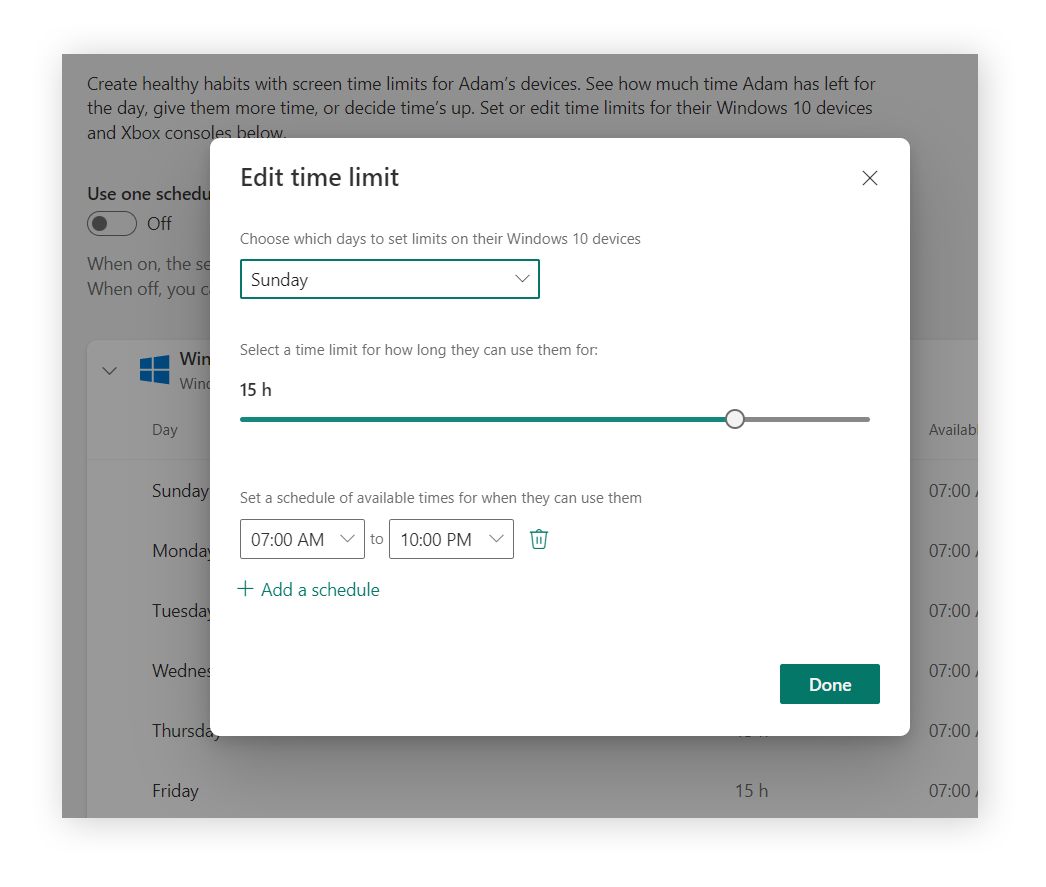Viewport: 1046px width, 887px height.
Task: Dismiss the Edit time limit dialog with the X
Action: tap(869, 177)
